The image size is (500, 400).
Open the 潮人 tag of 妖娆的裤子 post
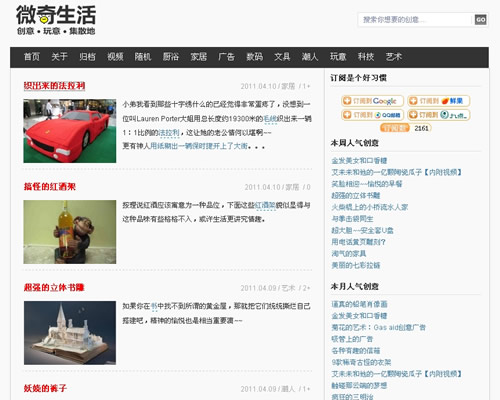pos(288,389)
